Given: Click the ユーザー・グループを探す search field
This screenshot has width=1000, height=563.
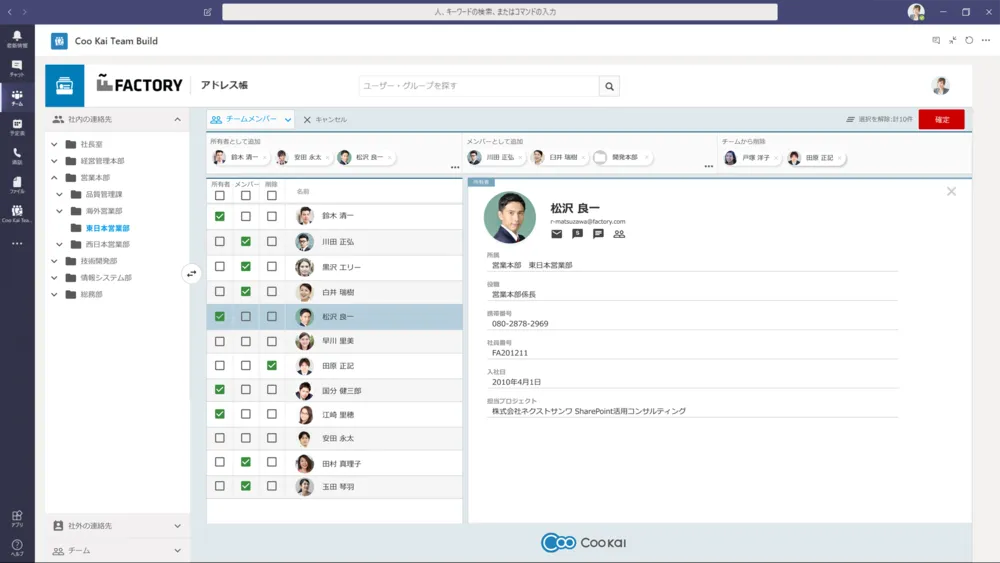Looking at the screenshot, I should [478, 86].
